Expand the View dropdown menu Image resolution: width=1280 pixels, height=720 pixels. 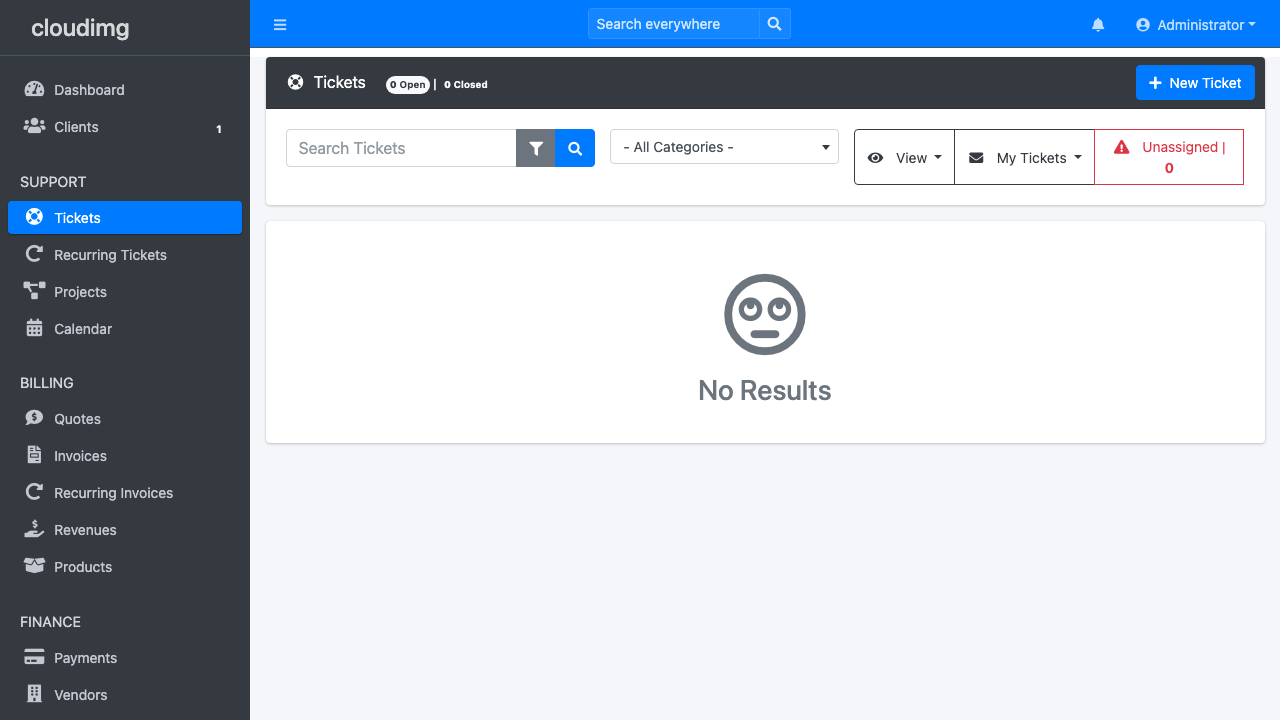tap(904, 157)
